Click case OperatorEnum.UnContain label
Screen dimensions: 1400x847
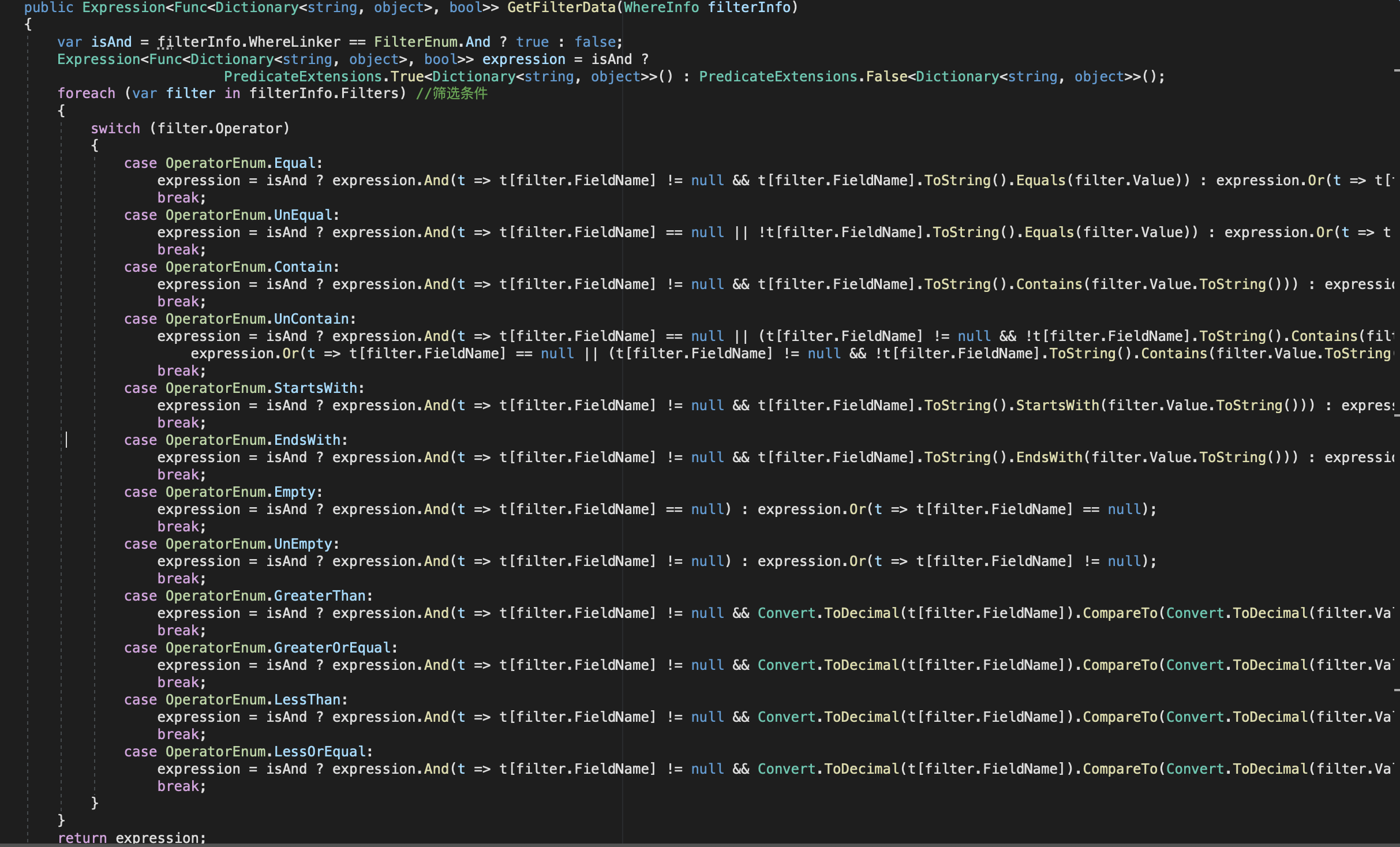(x=239, y=319)
